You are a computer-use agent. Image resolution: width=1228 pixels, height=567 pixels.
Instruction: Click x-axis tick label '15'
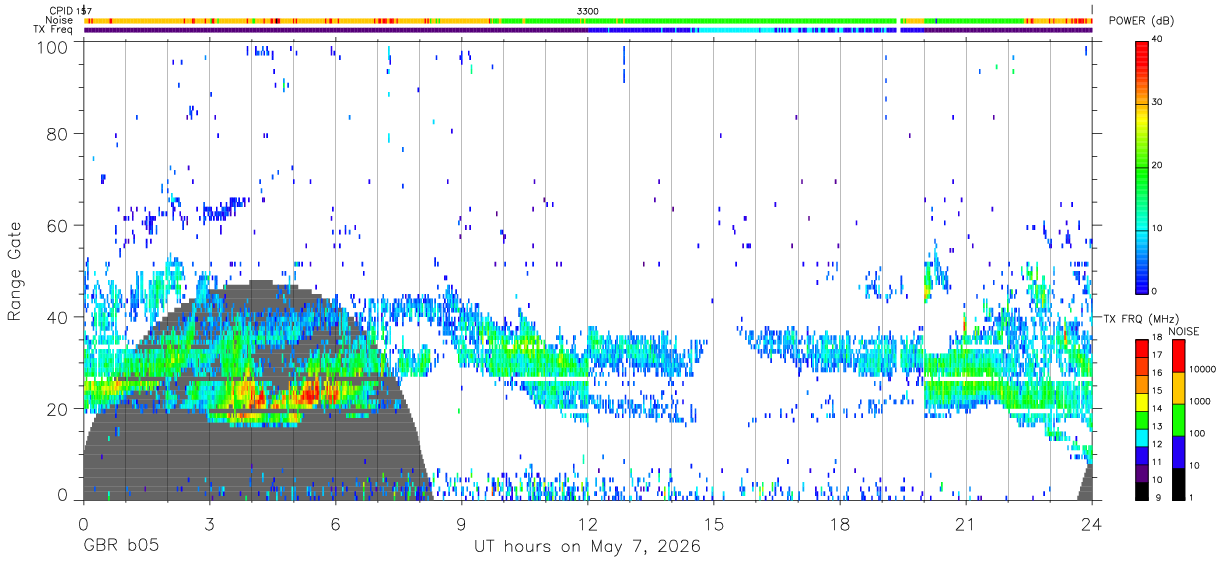713,523
